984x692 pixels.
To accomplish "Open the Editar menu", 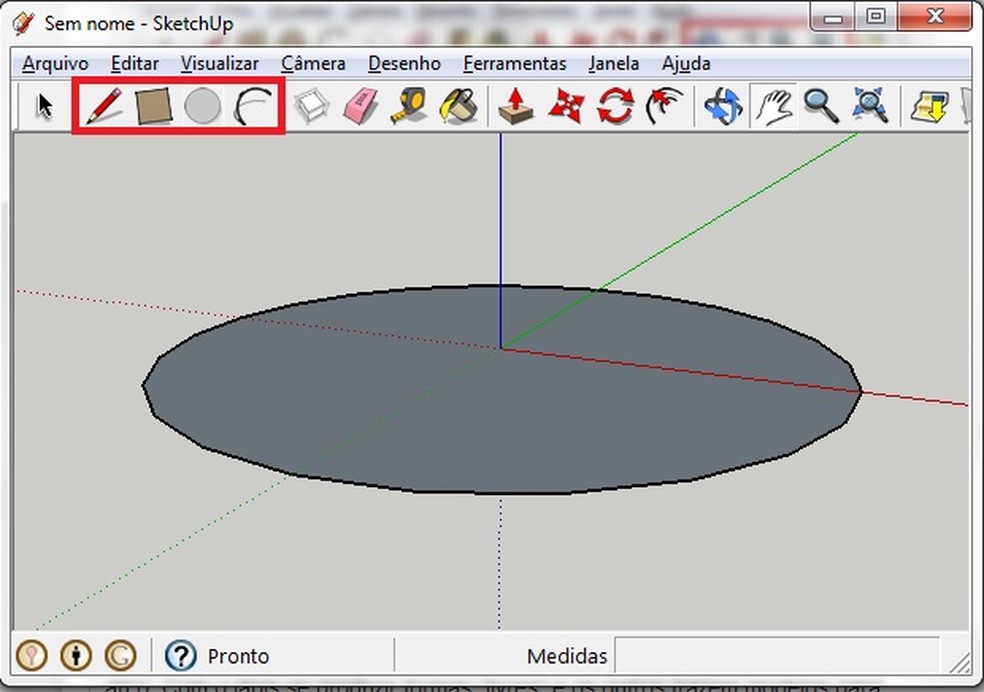I will 135,63.
